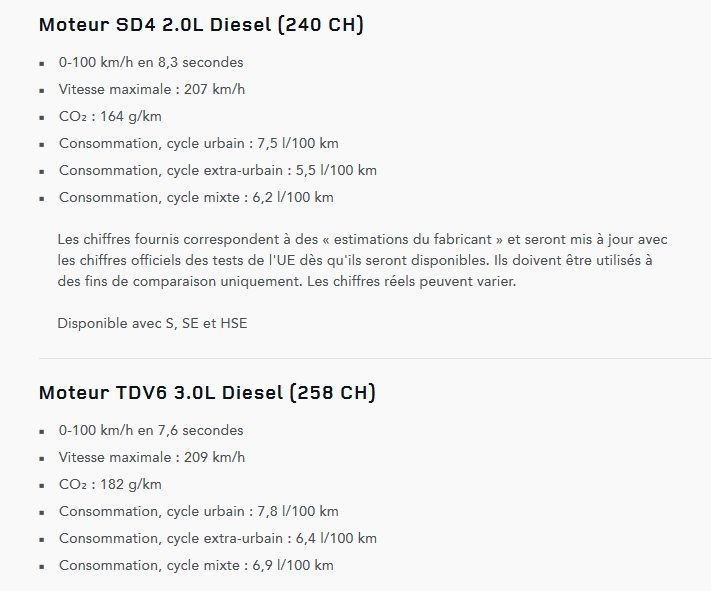Click the (240 CH) power figure
The width and height of the screenshot is (711, 591).
pyautogui.click(x=323, y=25)
